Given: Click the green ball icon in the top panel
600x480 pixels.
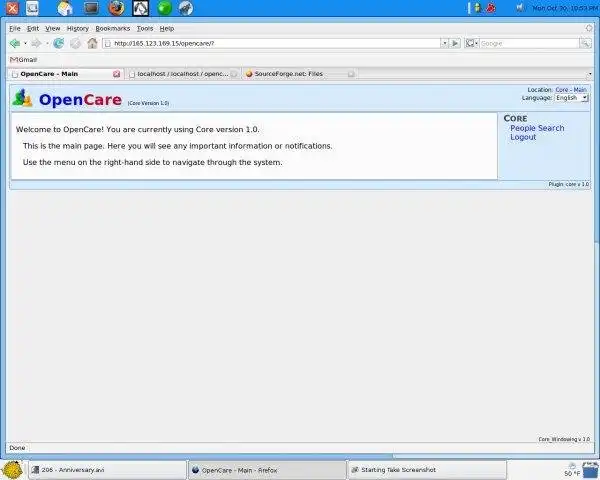Looking at the screenshot, I should 165,8.
